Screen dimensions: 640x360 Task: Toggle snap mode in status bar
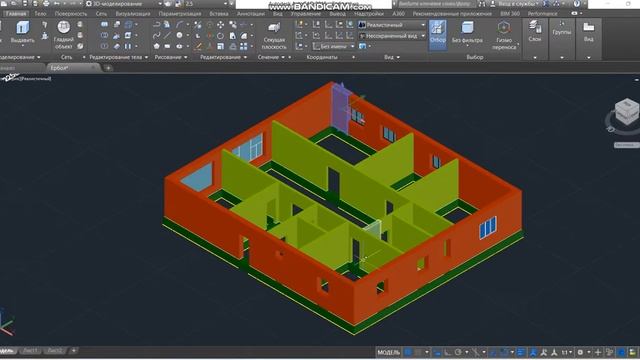418,352
